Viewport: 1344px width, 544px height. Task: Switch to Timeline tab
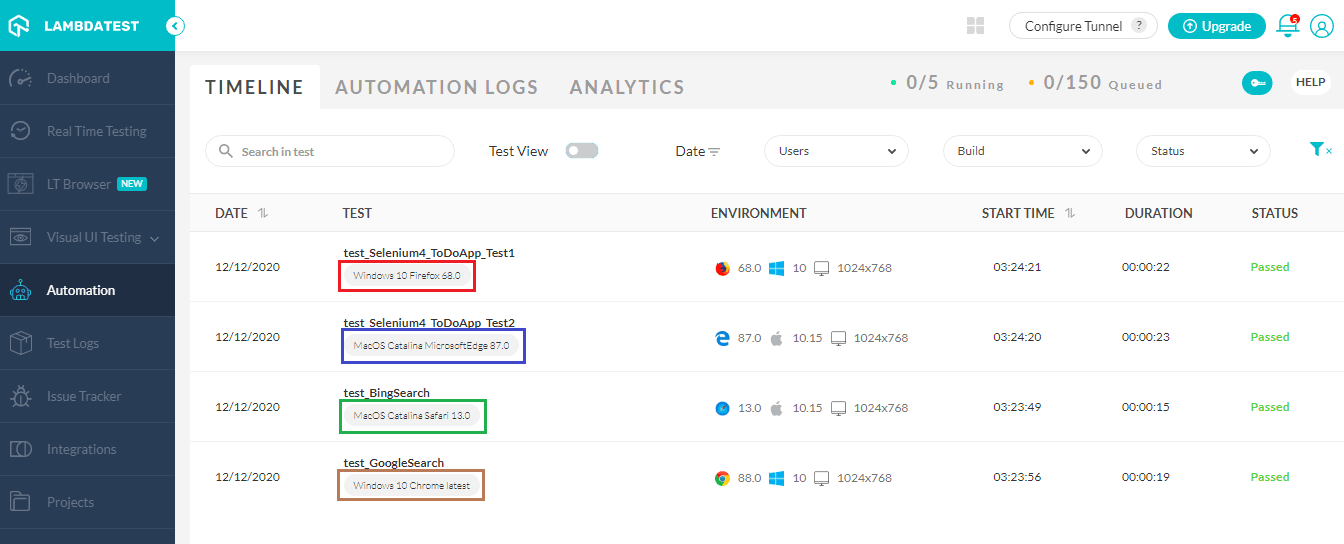click(x=255, y=87)
